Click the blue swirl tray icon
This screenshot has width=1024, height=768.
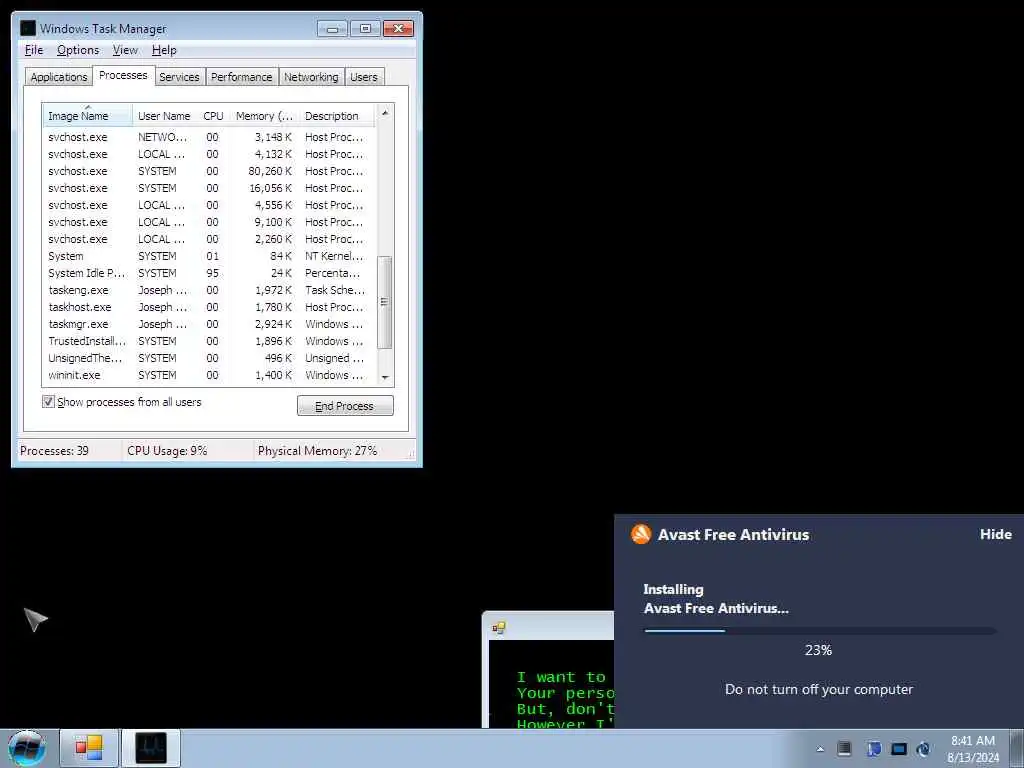coord(923,748)
